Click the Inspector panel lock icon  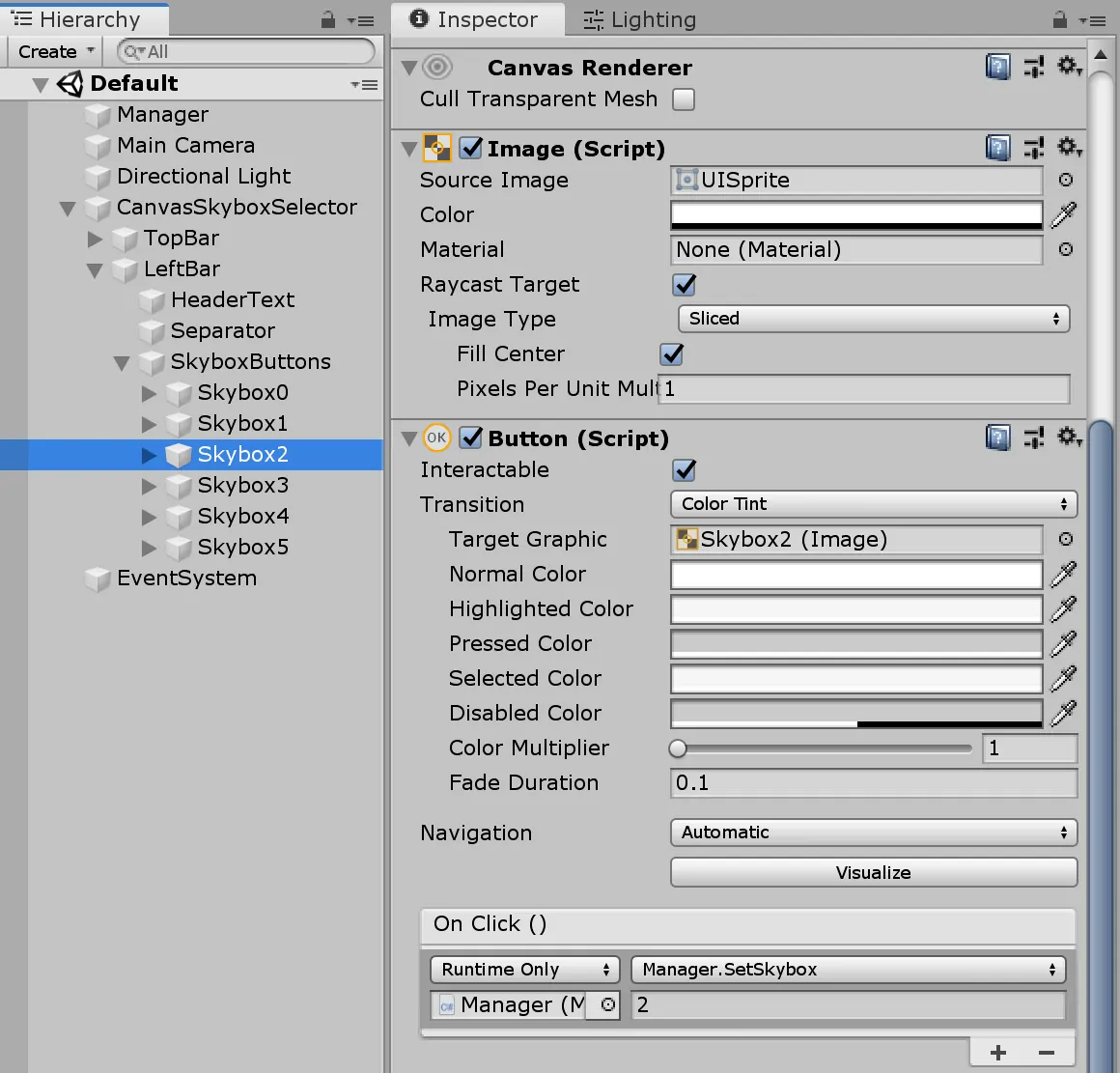pos(1059,19)
